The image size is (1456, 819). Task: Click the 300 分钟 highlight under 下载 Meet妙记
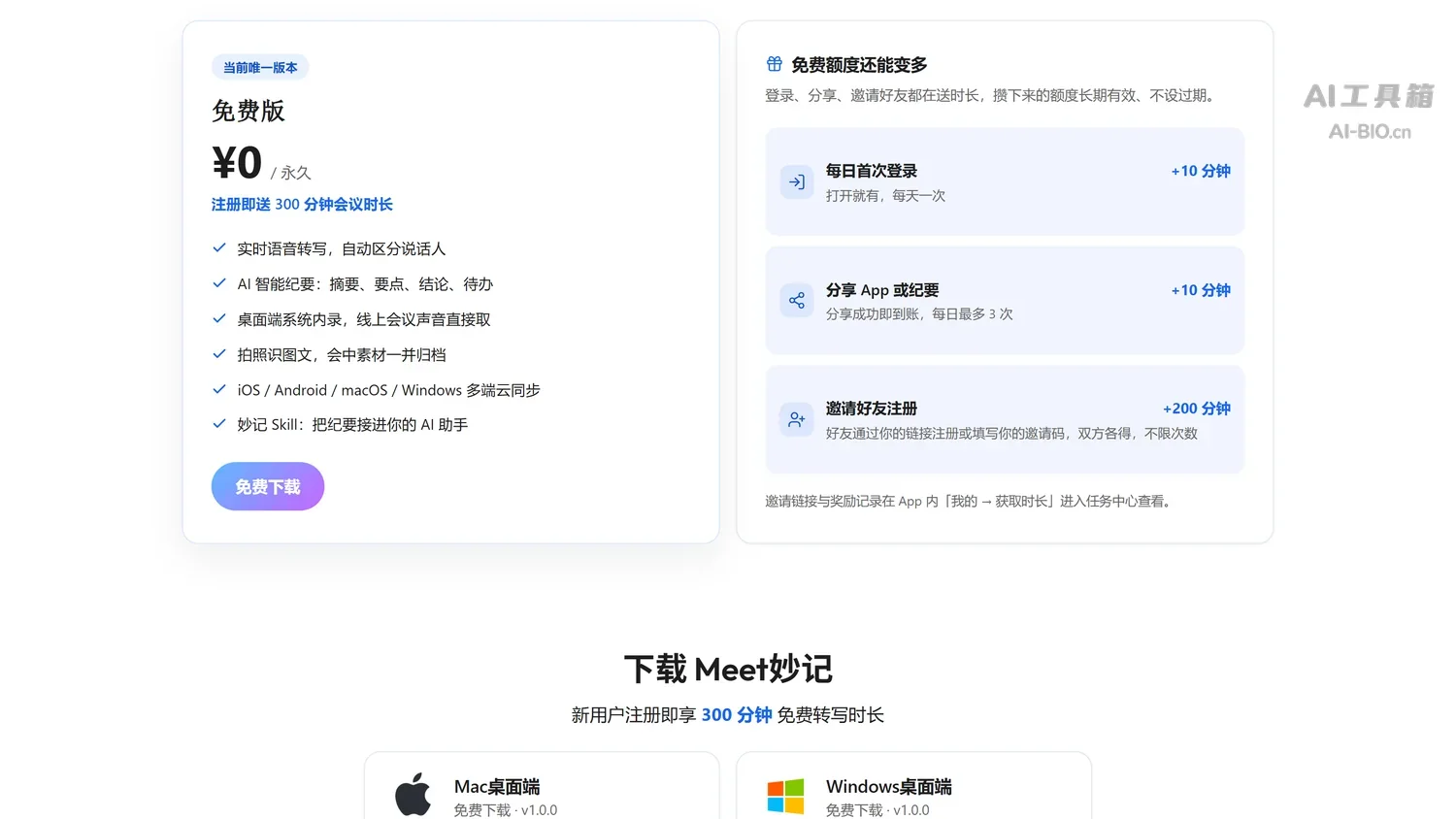click(x=737, y=715)
